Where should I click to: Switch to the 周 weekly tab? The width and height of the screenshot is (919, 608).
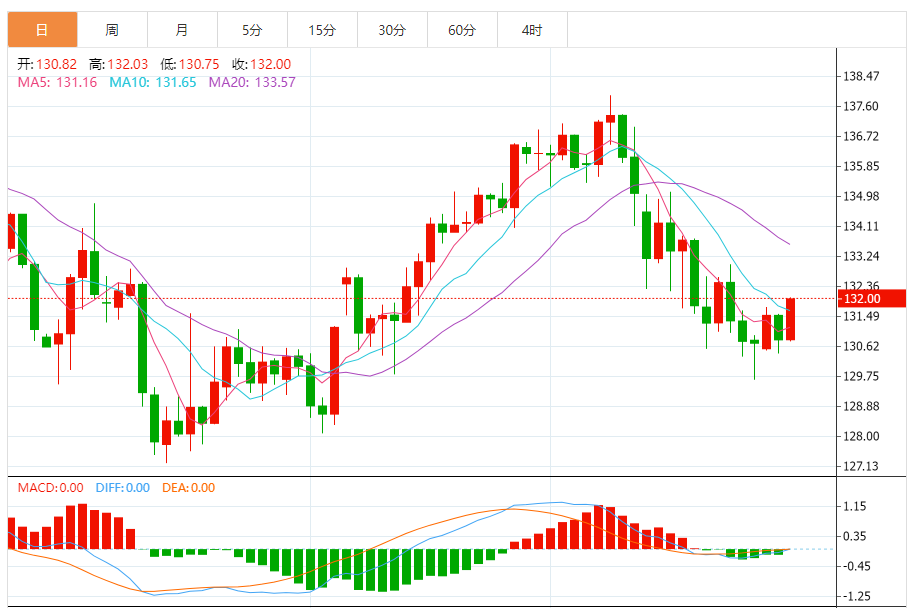click(x=112, y=30)
